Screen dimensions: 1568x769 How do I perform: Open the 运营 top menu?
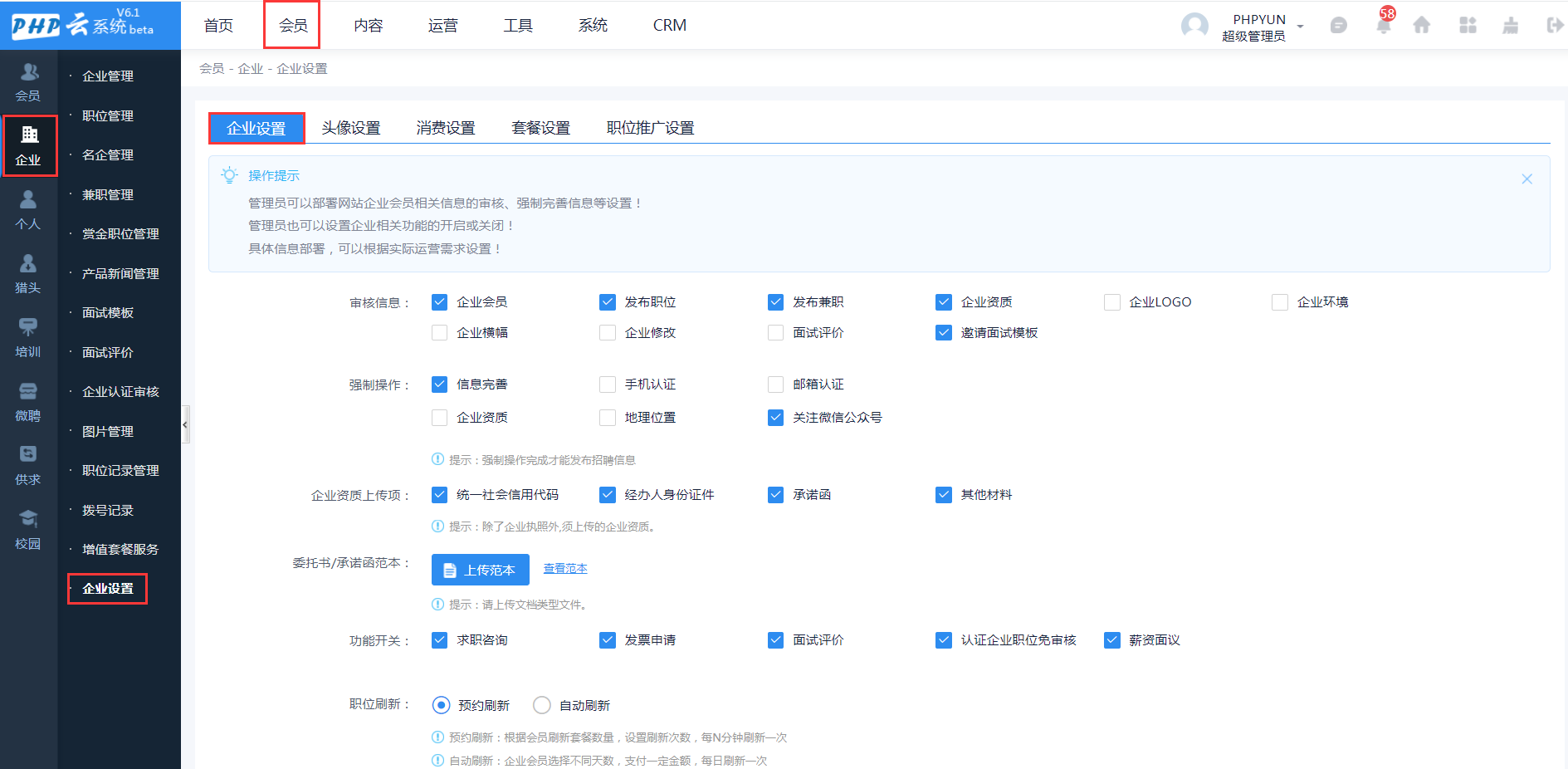point(442,26)
